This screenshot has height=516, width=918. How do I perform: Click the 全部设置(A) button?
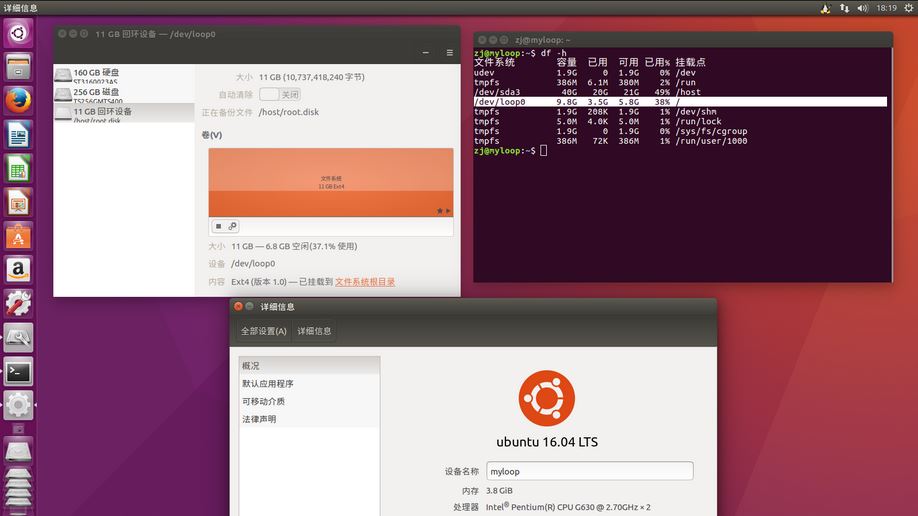pyautogui.click(x=263, y=331)
